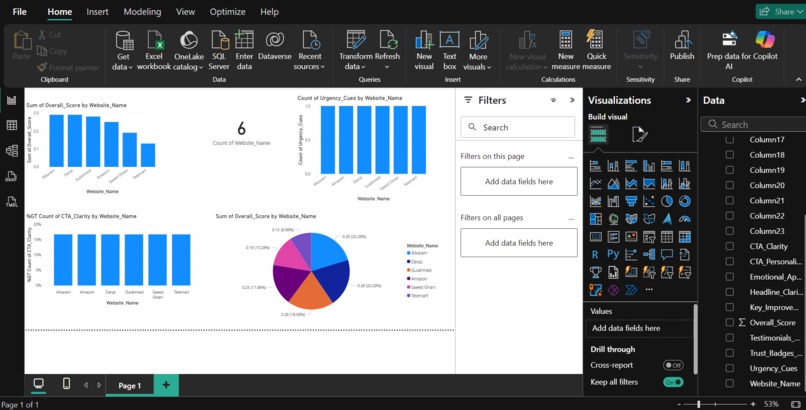The image size is (806, 410).
Task: Switch to mobile layout view
Action: point(66,383)
